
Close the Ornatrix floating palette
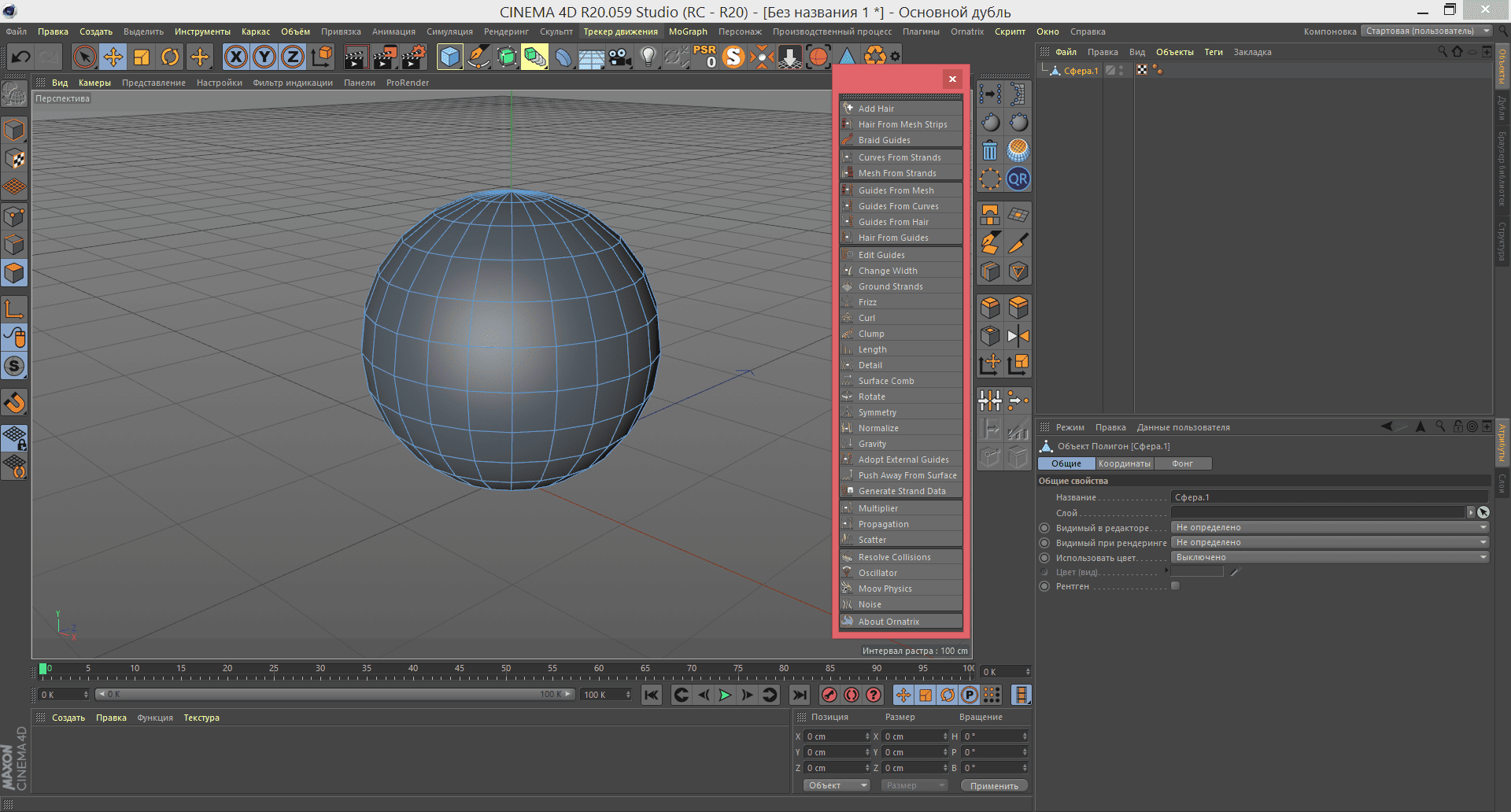pyautogui.click(x=952, y=79)
